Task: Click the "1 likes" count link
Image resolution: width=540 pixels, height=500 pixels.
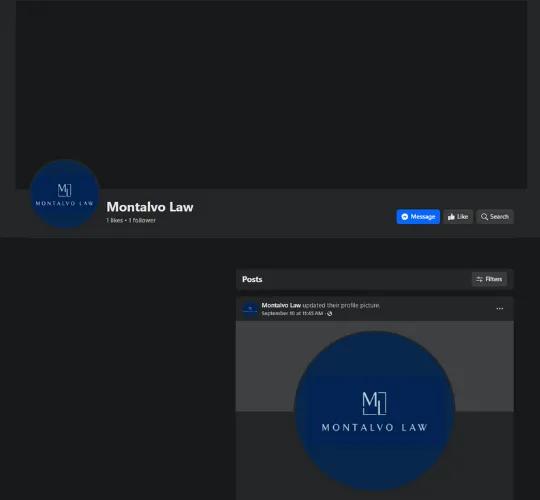Action: (115, 220)
